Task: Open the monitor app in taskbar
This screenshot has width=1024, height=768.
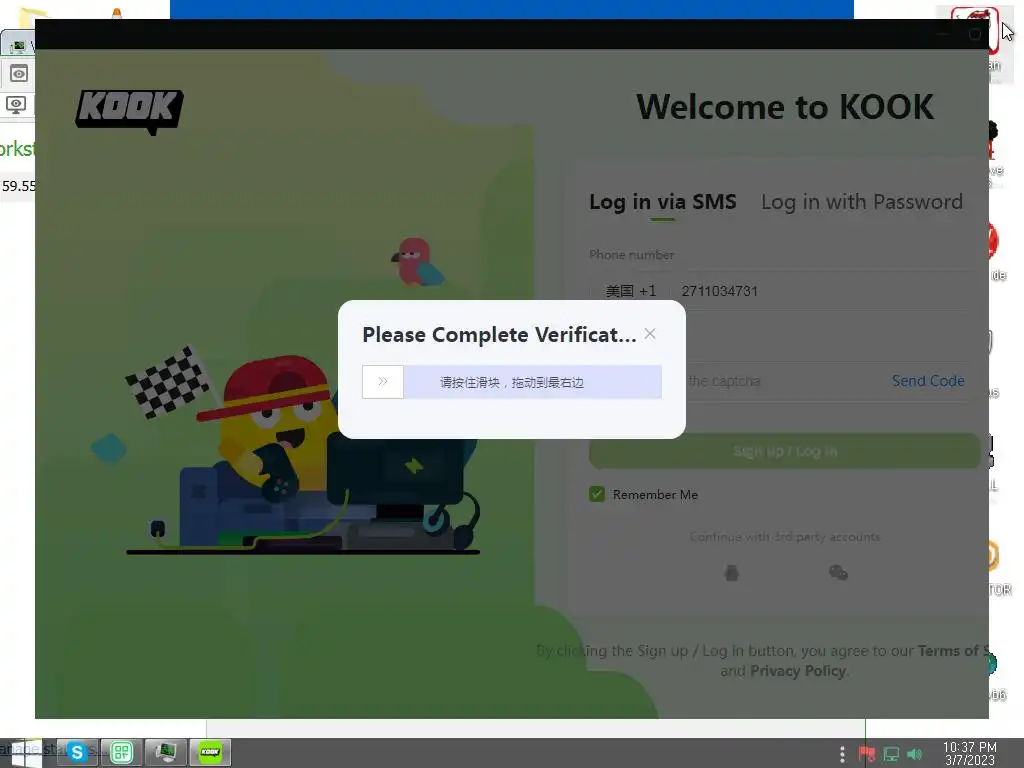Action: 166,752
